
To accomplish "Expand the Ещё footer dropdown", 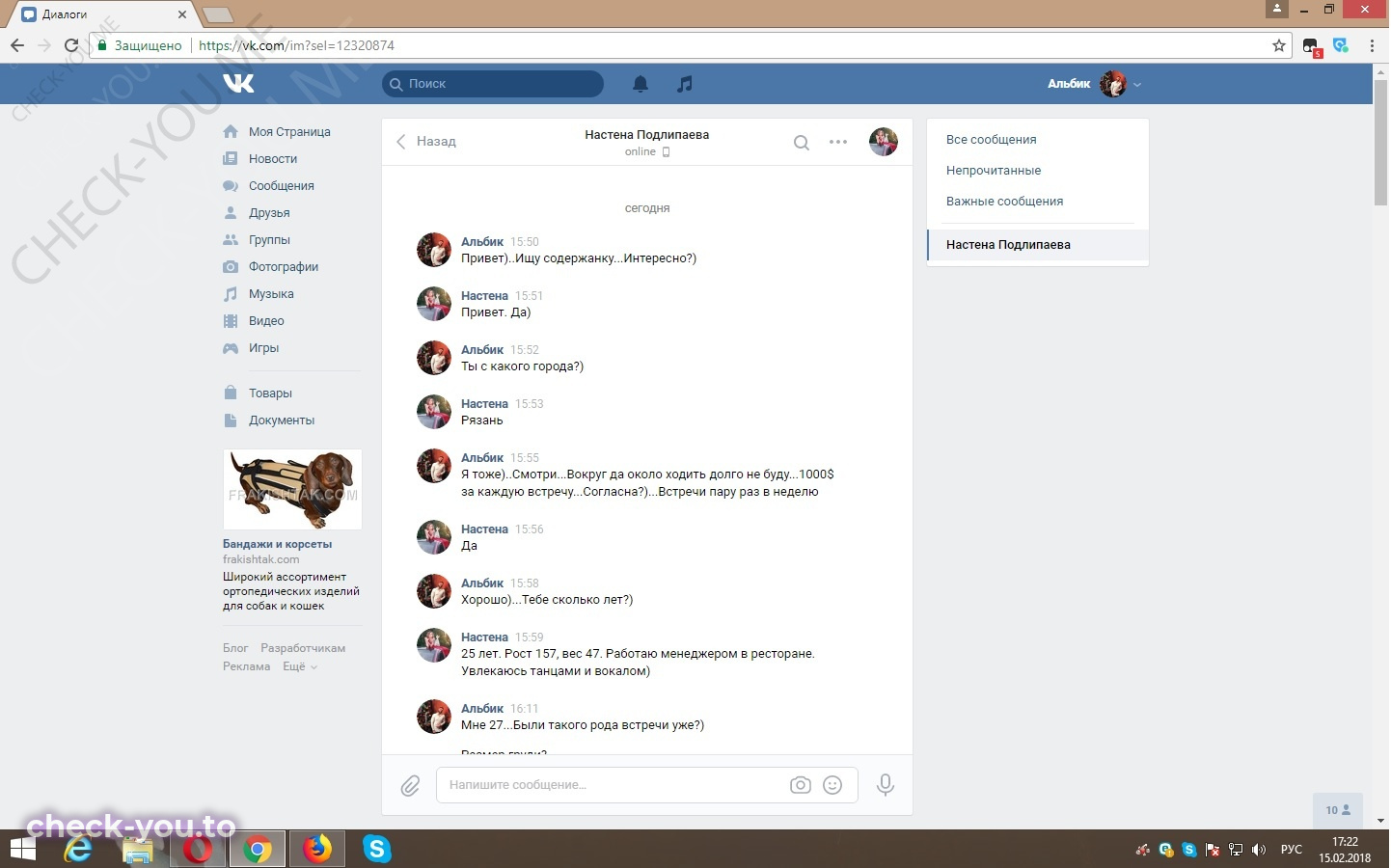I will [x=299, y=666].
